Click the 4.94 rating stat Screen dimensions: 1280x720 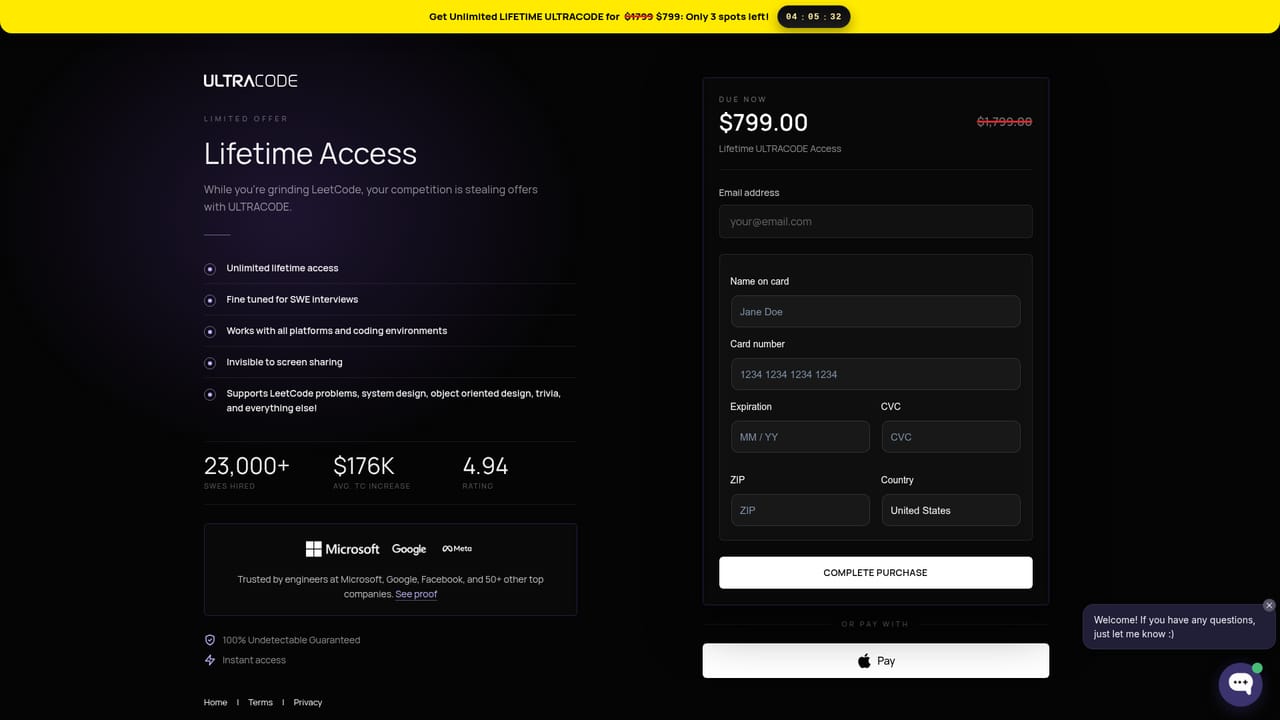[x=485, y=472]
